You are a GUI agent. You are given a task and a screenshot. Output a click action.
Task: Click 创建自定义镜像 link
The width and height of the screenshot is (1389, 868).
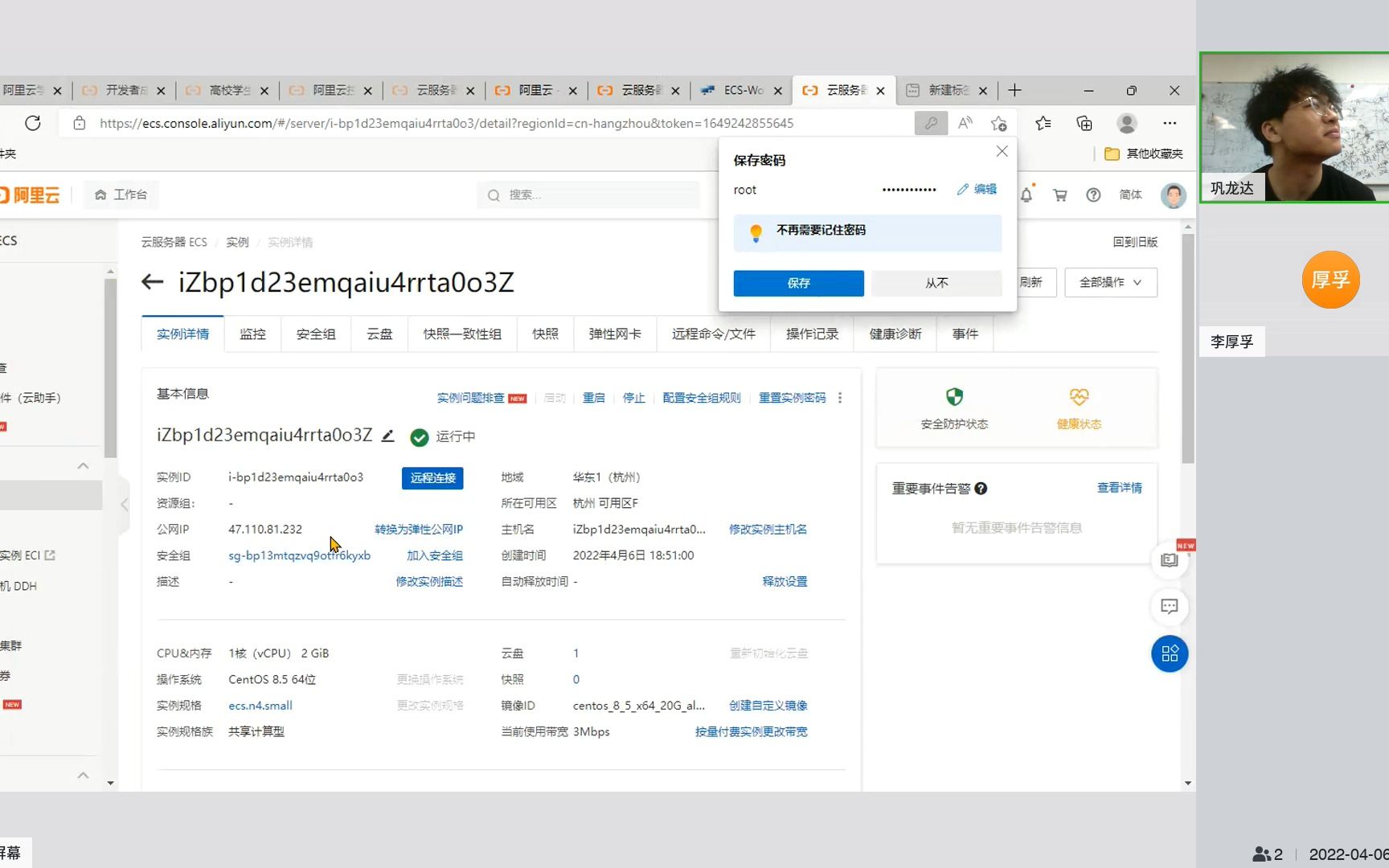(x=768, y=705)
